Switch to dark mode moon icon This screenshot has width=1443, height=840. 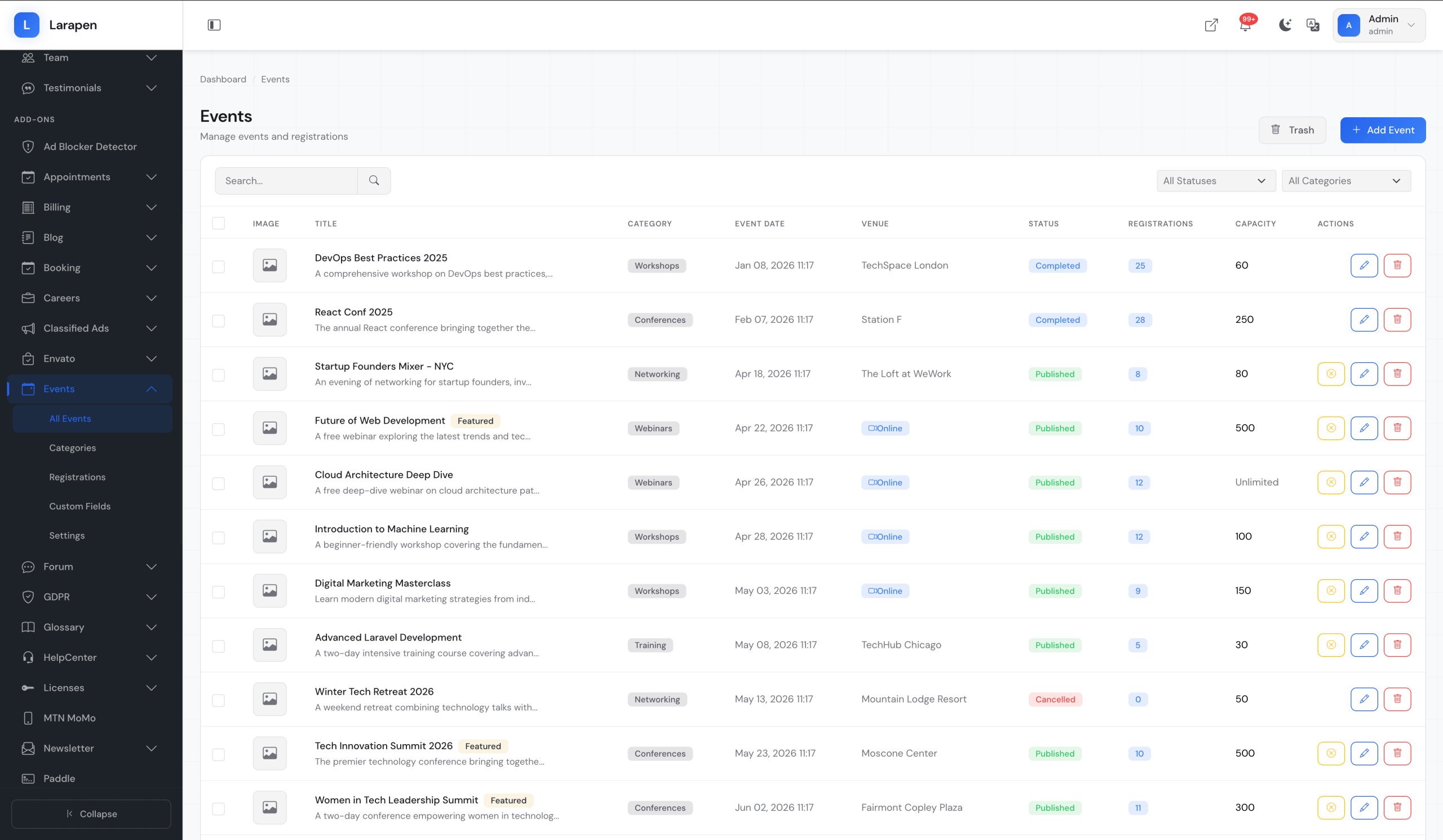pos(1285,25)
